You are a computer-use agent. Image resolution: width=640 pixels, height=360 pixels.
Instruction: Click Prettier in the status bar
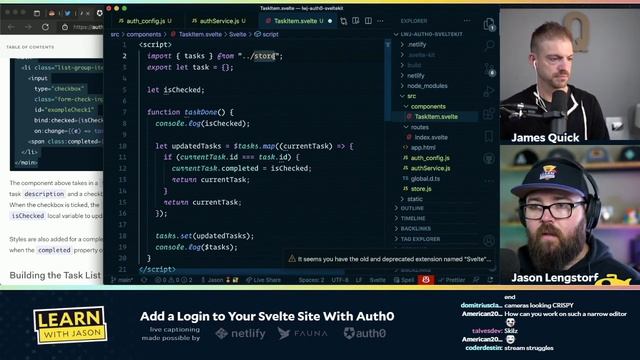[451, 280]
